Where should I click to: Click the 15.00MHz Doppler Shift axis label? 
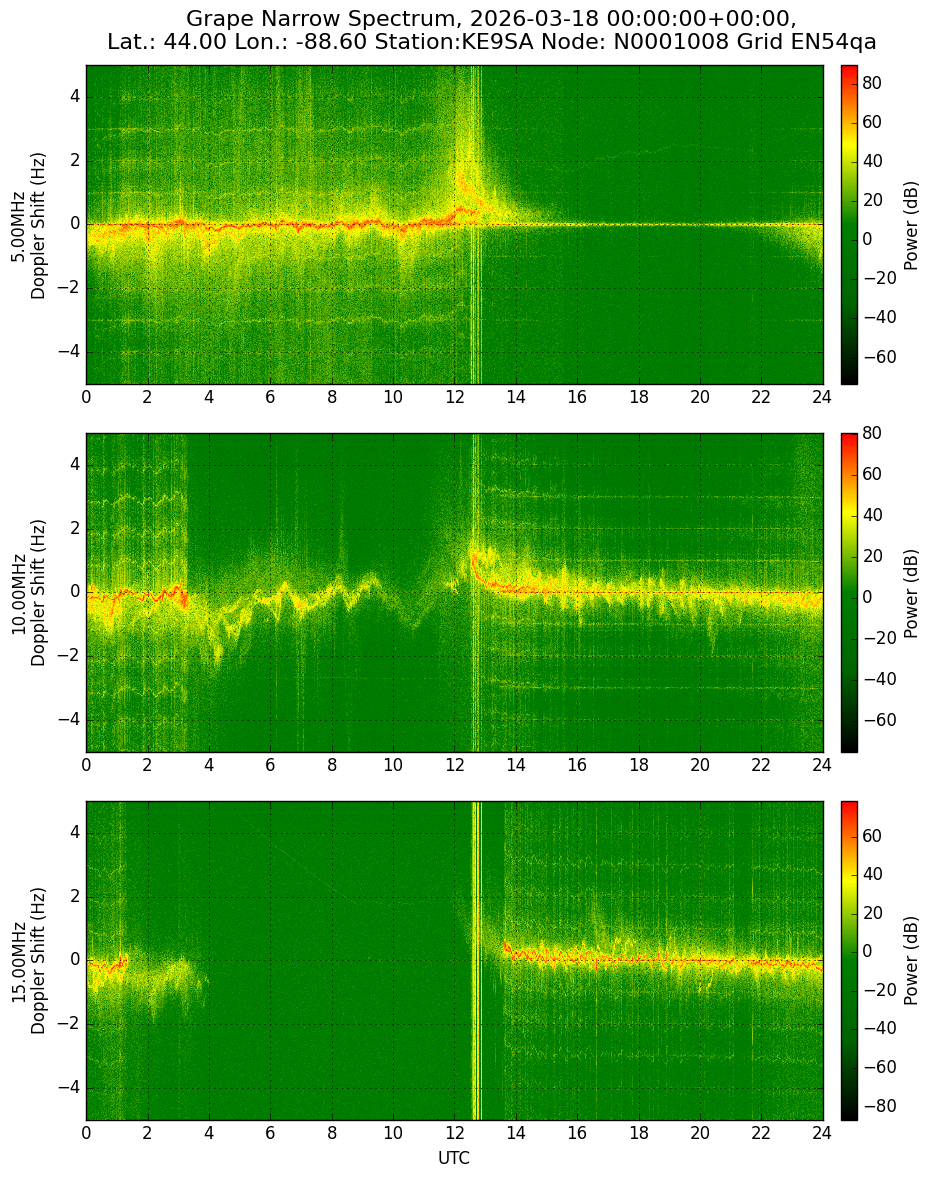point(27,961)
